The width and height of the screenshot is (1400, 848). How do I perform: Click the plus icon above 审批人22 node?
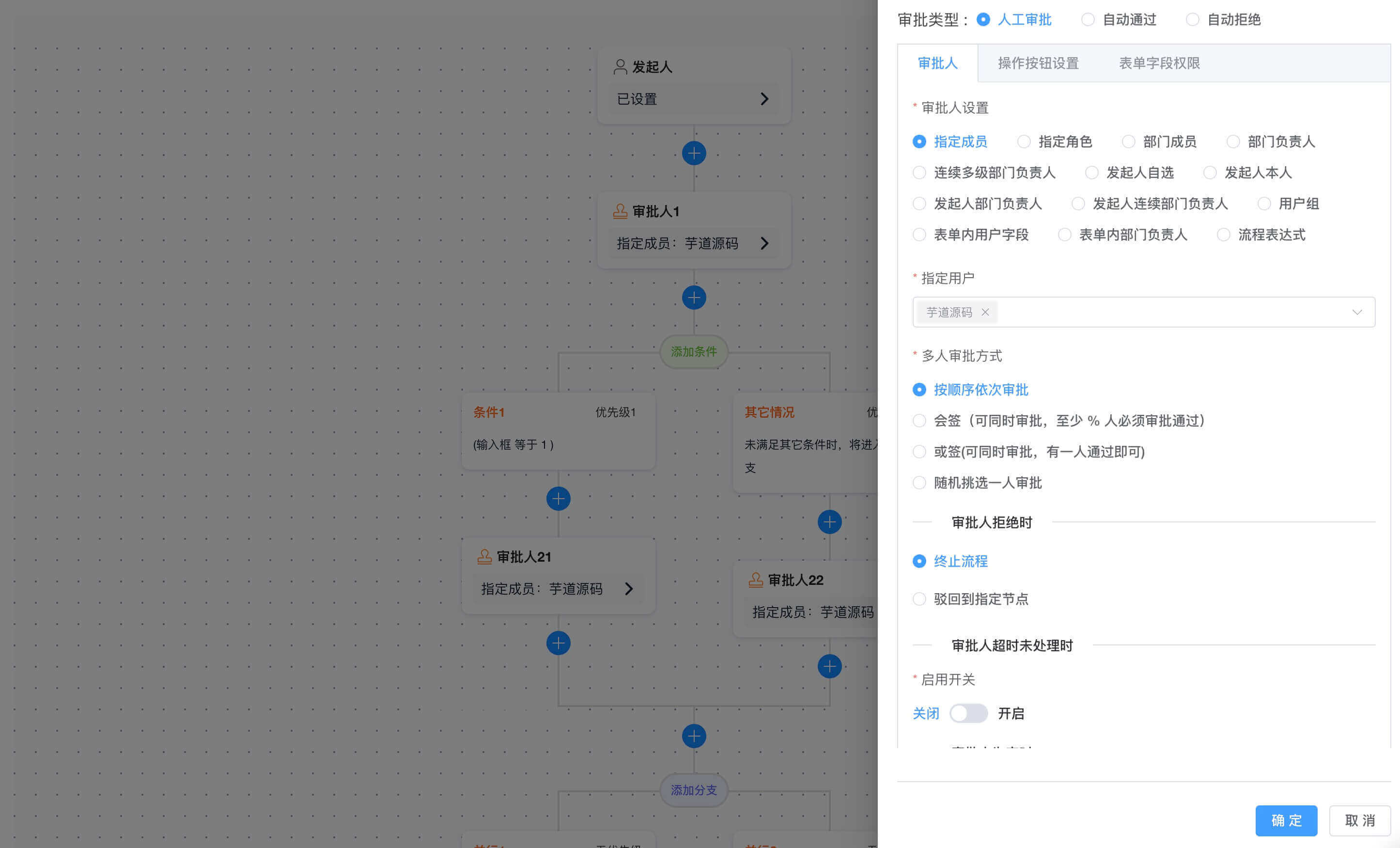[x=829, y=521]
